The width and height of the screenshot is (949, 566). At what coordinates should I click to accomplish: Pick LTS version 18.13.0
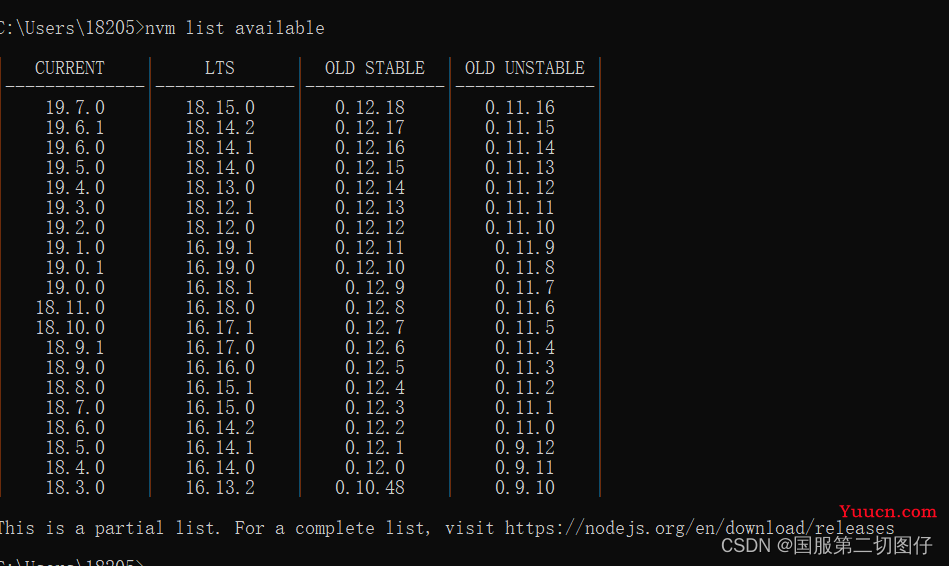coord(220,188)
